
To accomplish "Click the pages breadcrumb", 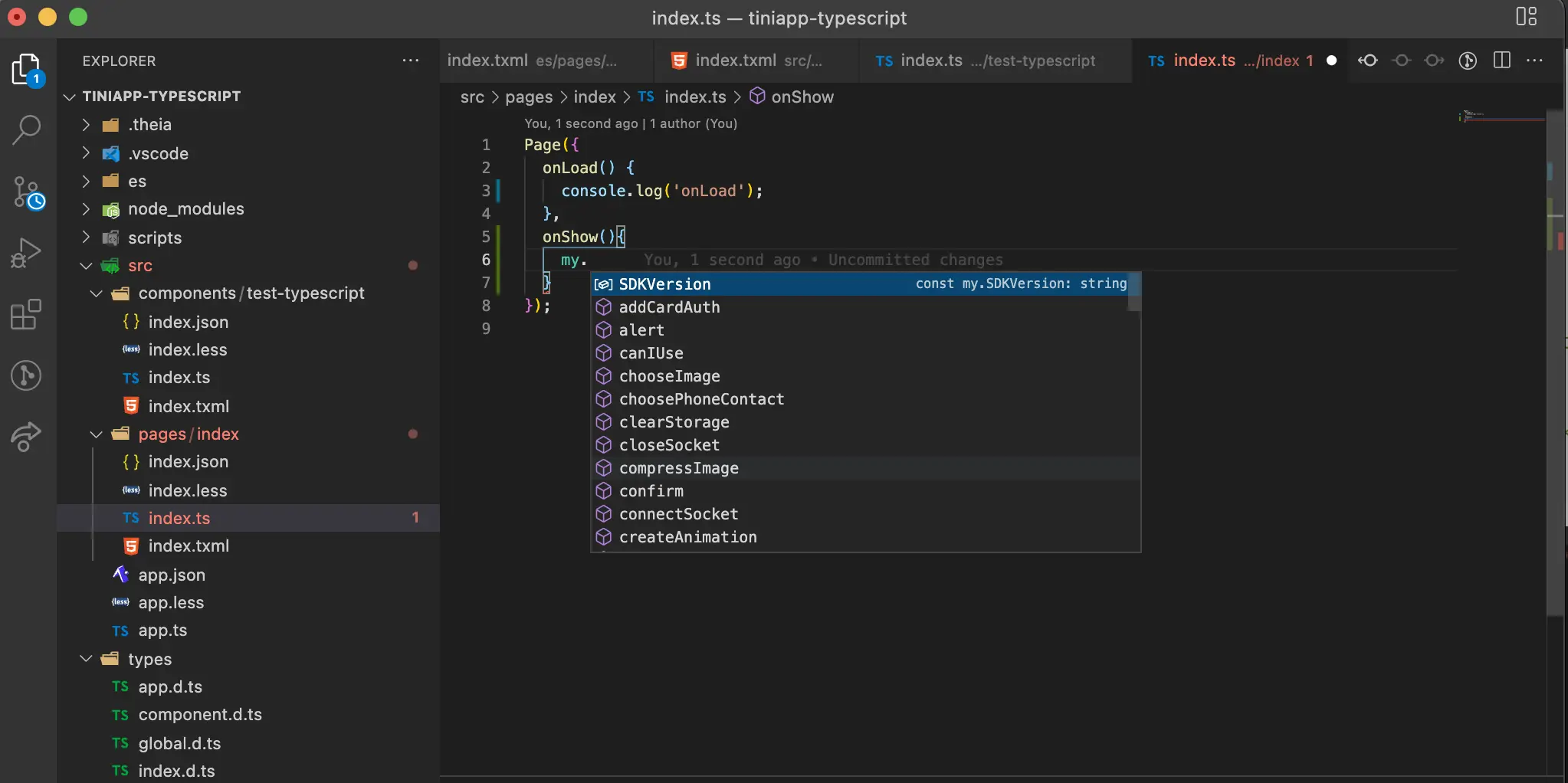I will pyautogui.click(x=529, y=97).
